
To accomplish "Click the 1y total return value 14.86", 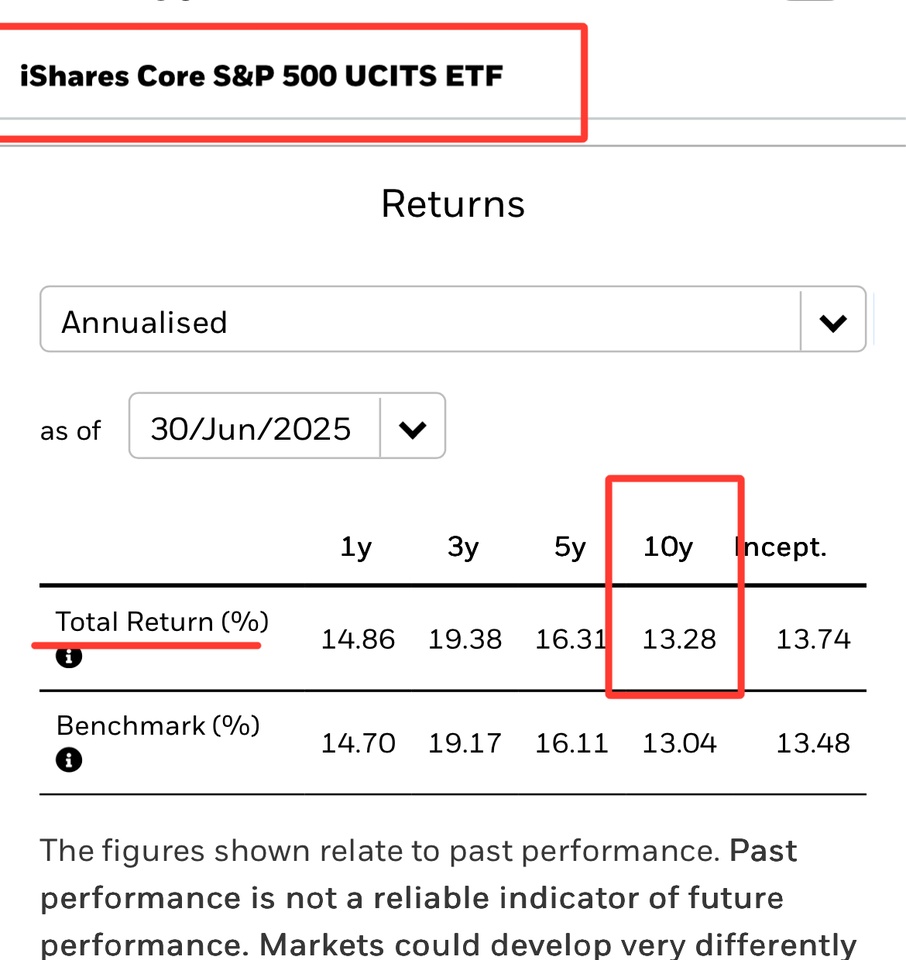I will [x=358, y=639].
